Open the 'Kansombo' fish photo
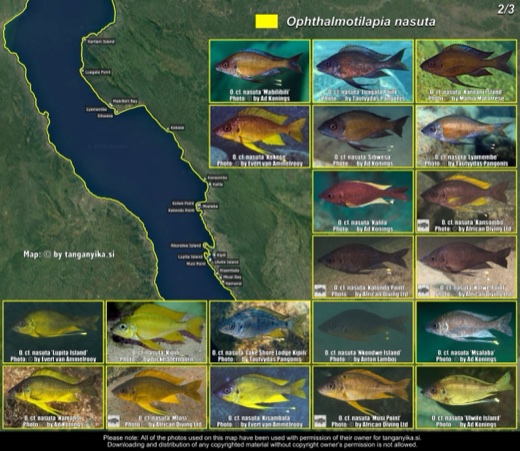Screen dimensions: 520x451 466,202
